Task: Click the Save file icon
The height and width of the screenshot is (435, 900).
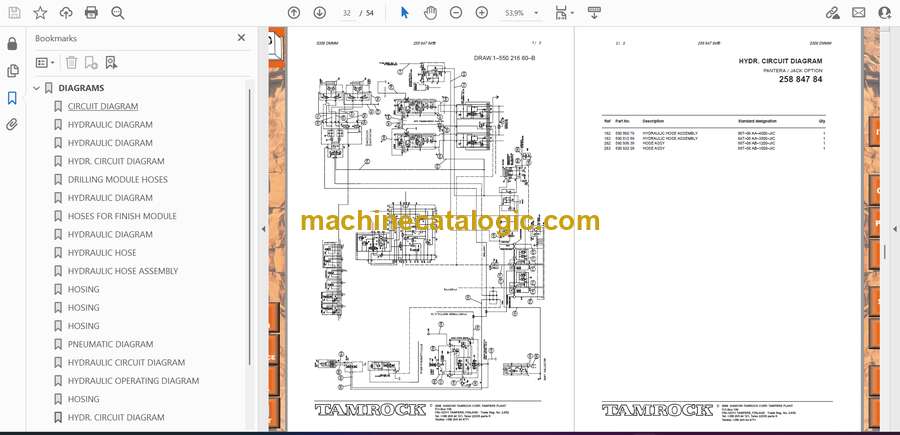Action: tap(14, 13)
